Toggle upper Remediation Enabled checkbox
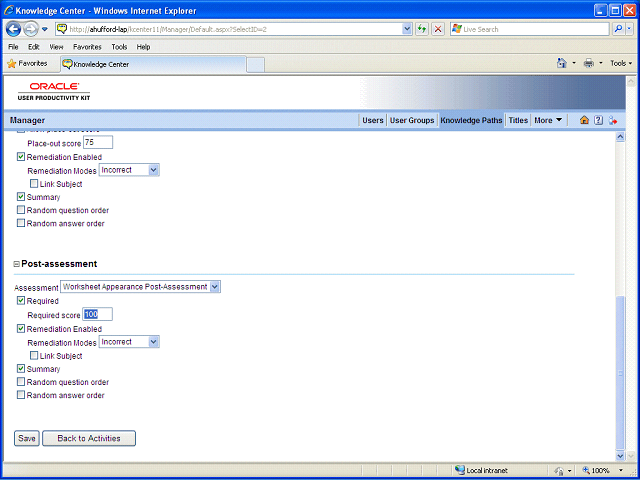This screenshot has width=640, height=480. click(x=21, y=157)
